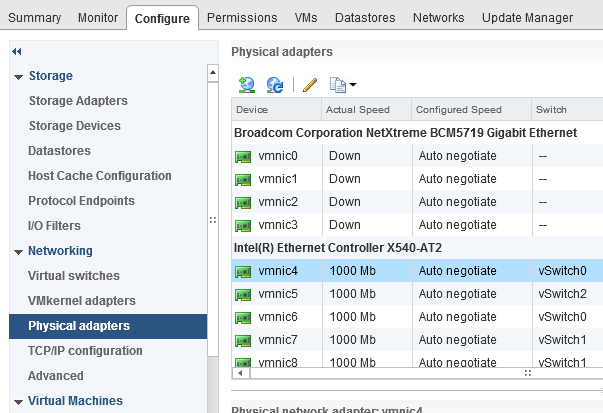Click the vmnic7 adapter card icon

pos(243,341)
